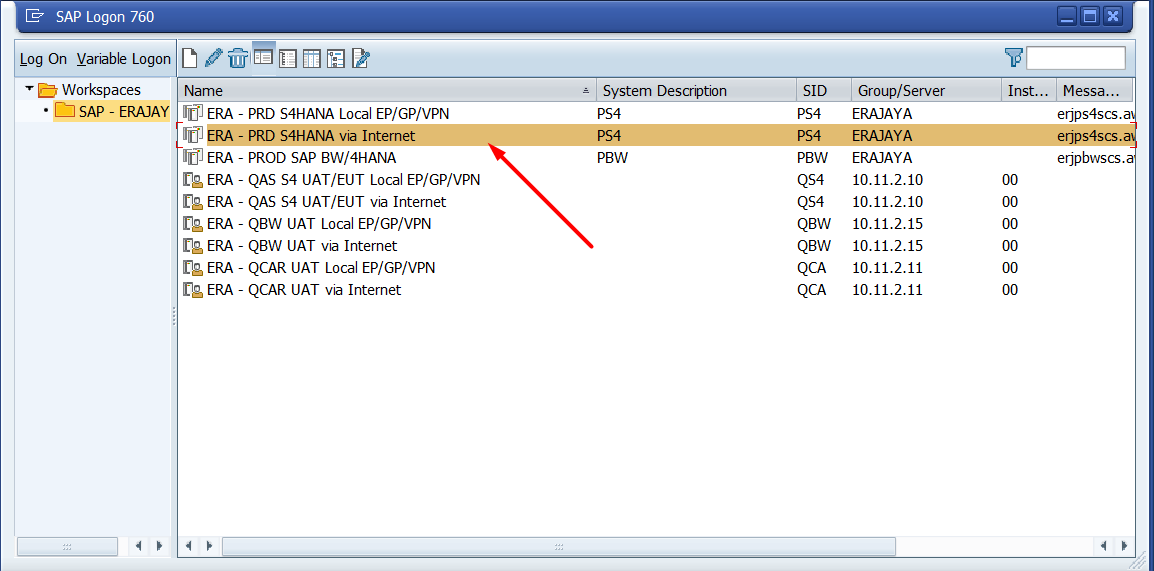Select ERA - PROD SAP BW/4HANA entry
The width and height of the screenshot is (1154, 571).
coord(301,158)
